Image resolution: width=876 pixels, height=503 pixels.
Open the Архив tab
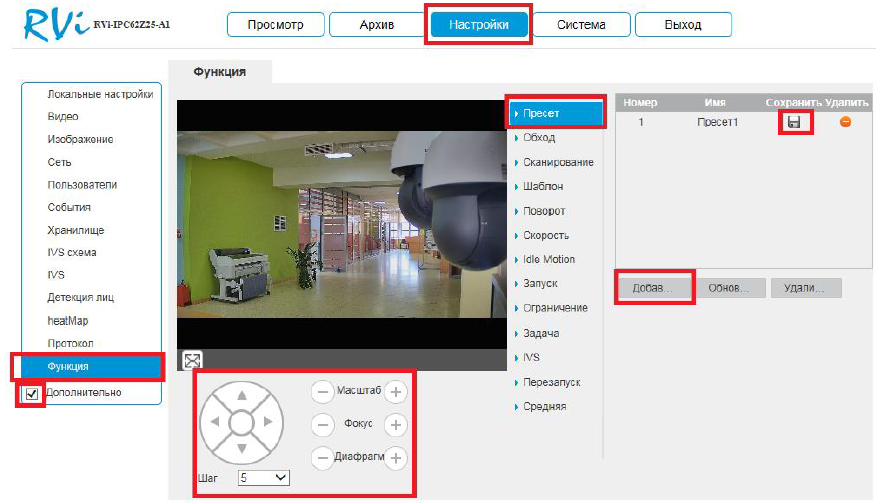(x=376, y=24)
